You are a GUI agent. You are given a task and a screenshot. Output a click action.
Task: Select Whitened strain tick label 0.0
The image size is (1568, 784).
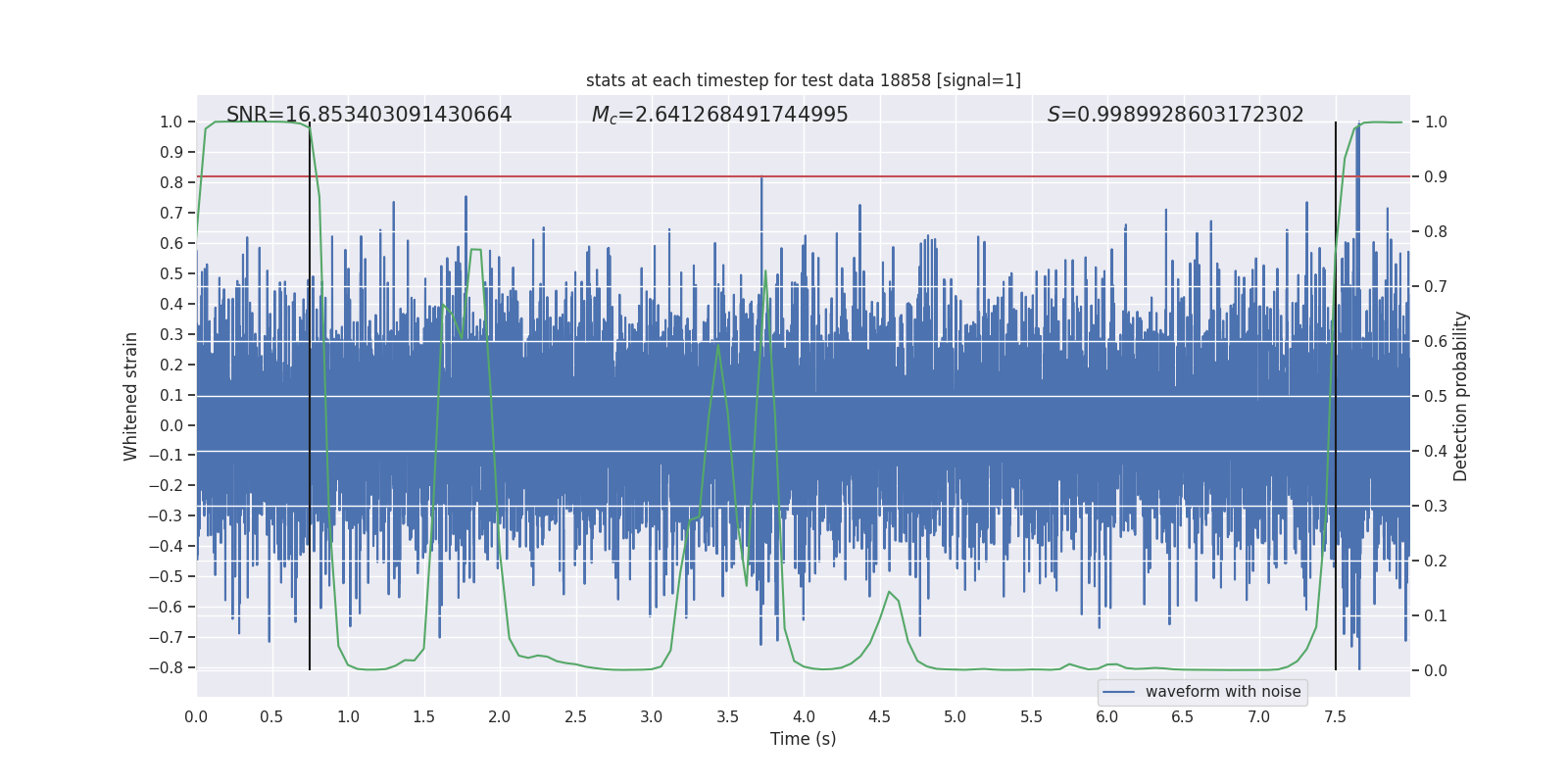point(171,426)
